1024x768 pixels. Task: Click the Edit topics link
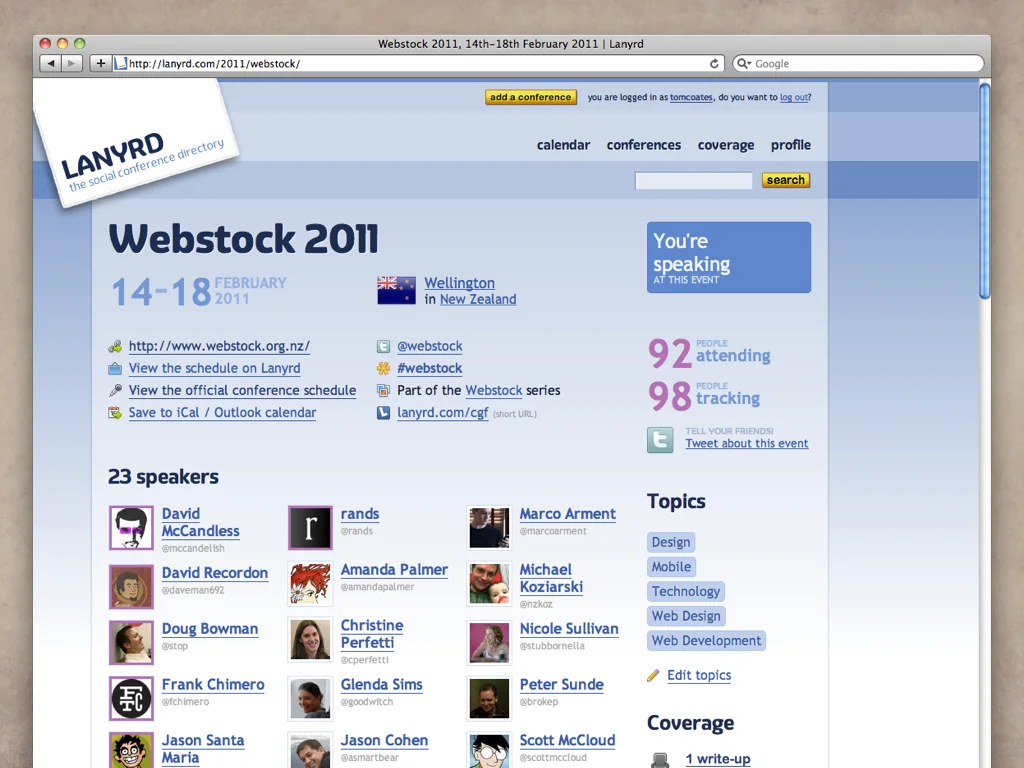coord(699,675)
